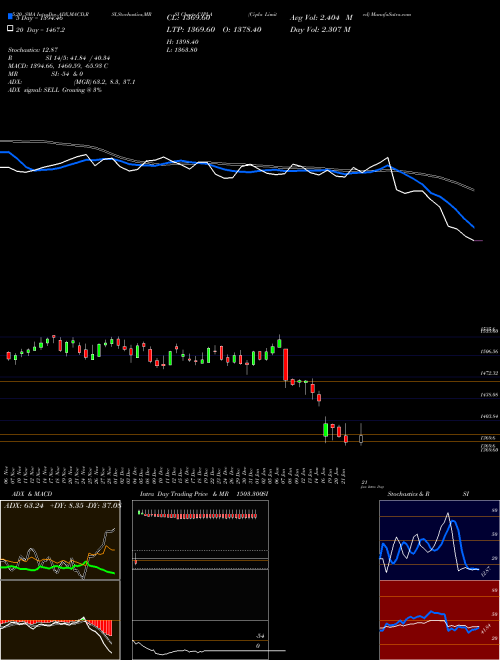Click the 1506.56 price axis label
This screenshot has height=660, width=500.
489,351
